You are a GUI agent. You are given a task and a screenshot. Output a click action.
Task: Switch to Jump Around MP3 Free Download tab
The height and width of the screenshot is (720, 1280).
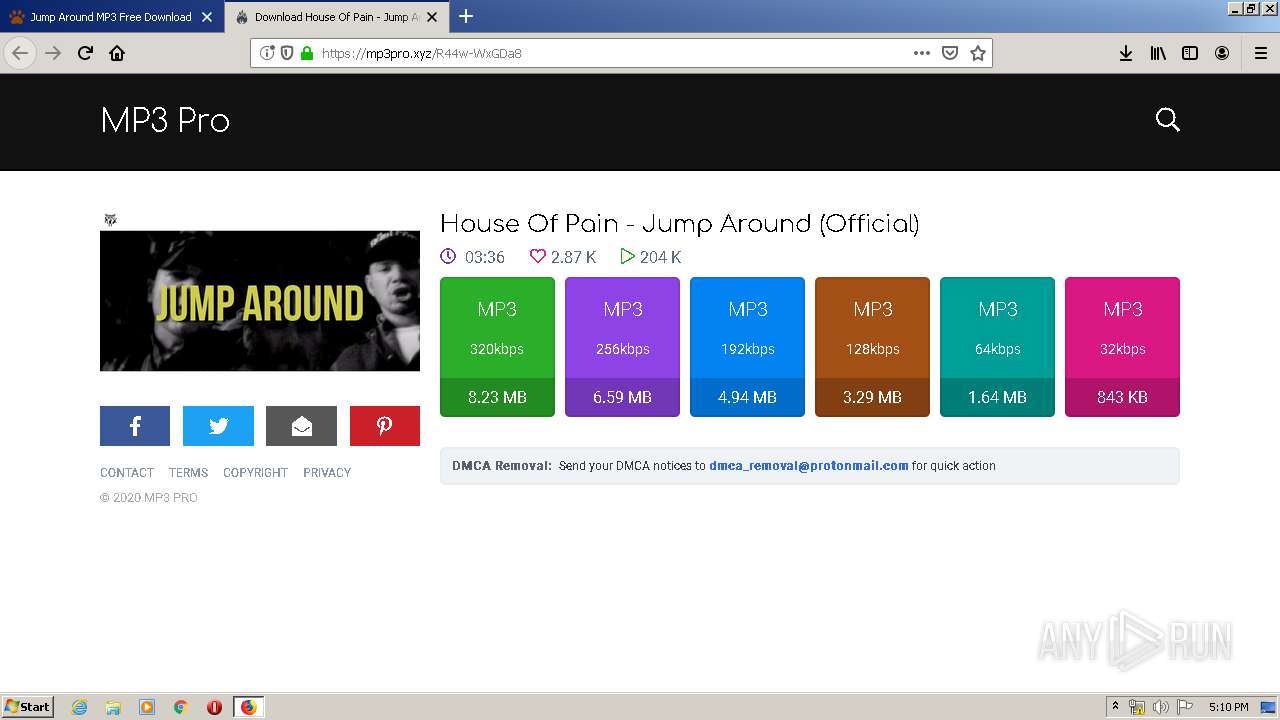tap(112, 17)
